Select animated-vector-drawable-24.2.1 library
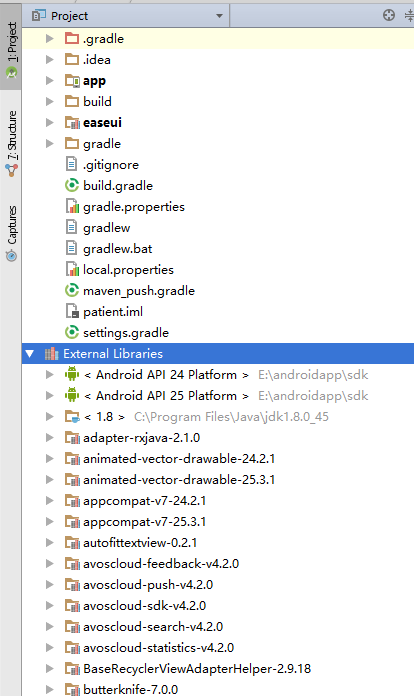414x696 pixels. (x=179, y=459)
